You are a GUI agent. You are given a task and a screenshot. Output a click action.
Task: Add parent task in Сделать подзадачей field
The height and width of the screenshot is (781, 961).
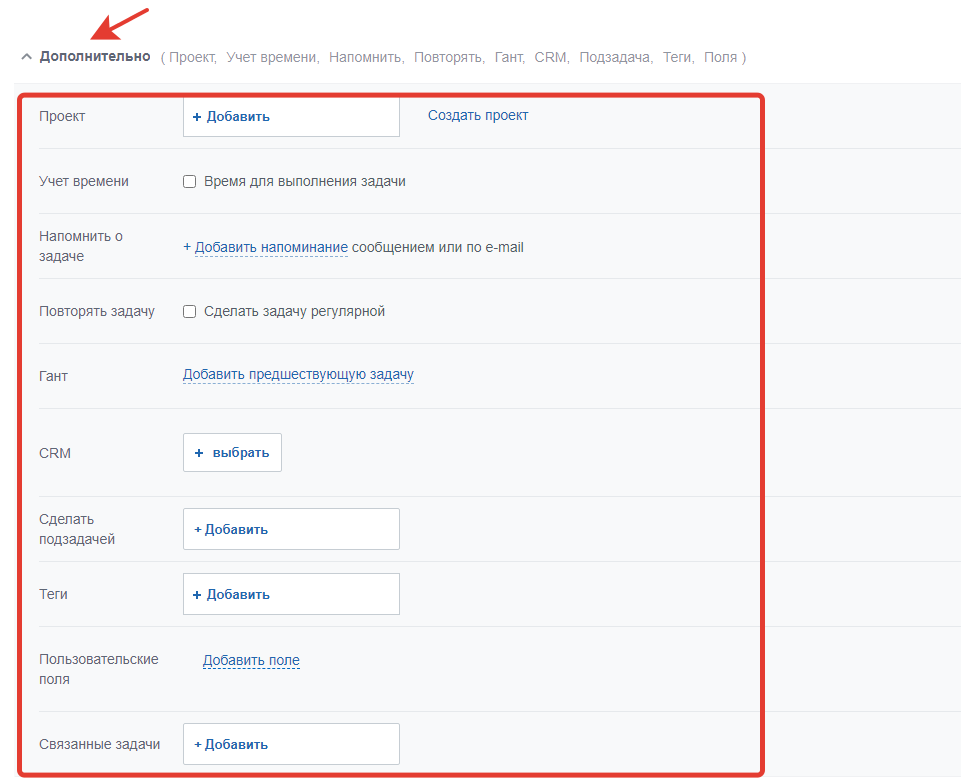pyautogui.click(x=291, y=529)
